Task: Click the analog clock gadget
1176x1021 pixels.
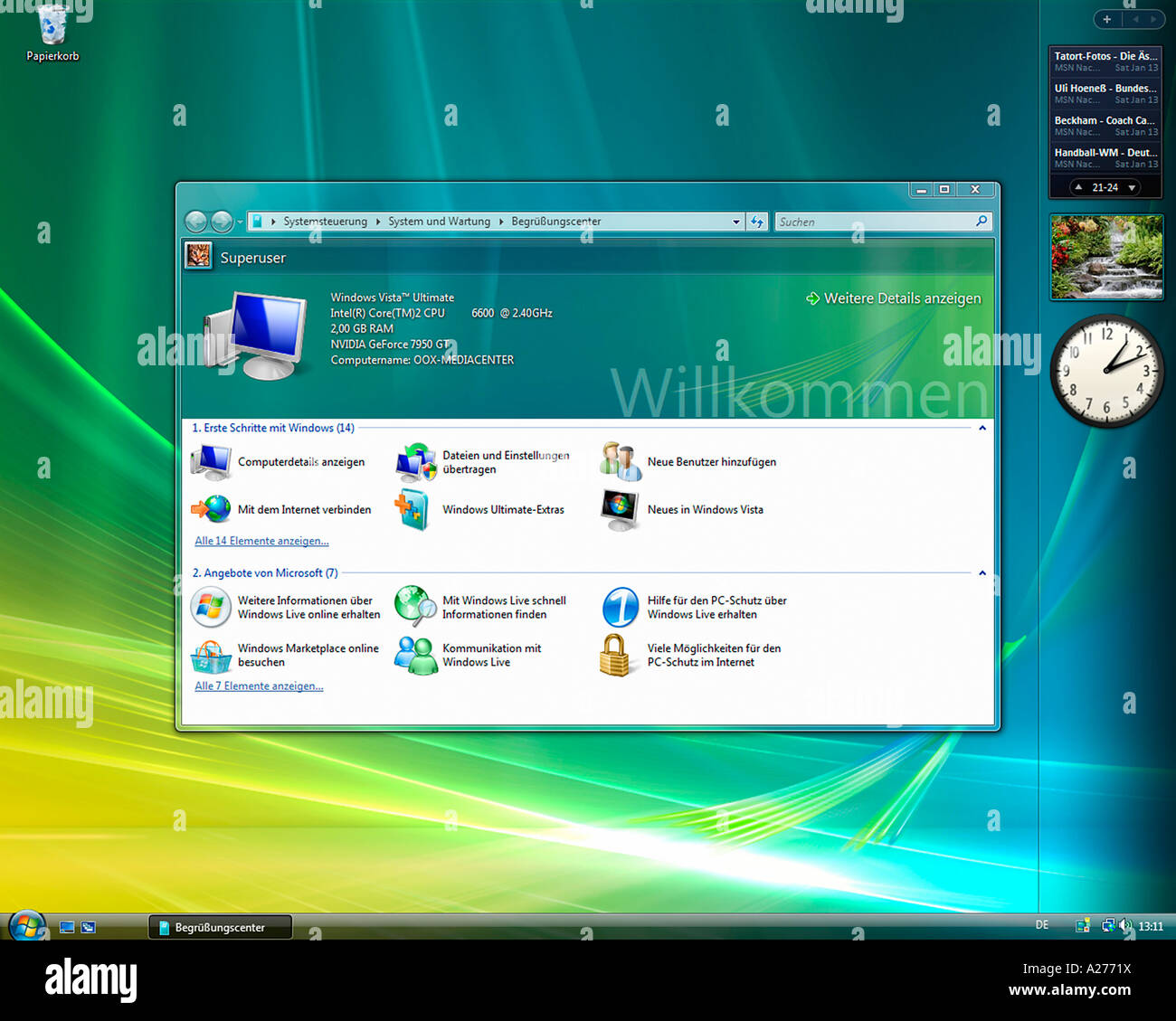Action: (x=1106, y=371)
